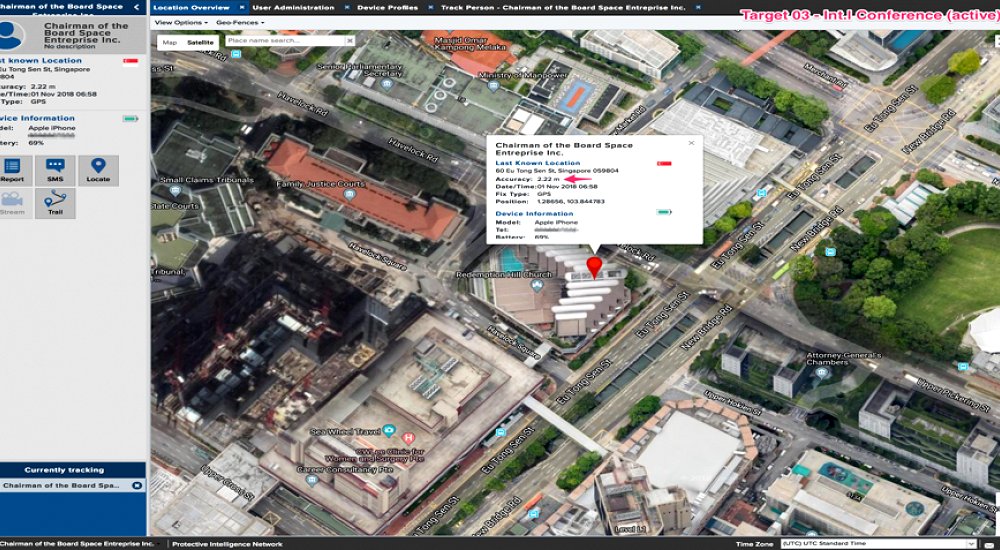Click the Apple iPhone model text in the sidebar
This screenshot has height=550, width=1000.
point(52,128)
